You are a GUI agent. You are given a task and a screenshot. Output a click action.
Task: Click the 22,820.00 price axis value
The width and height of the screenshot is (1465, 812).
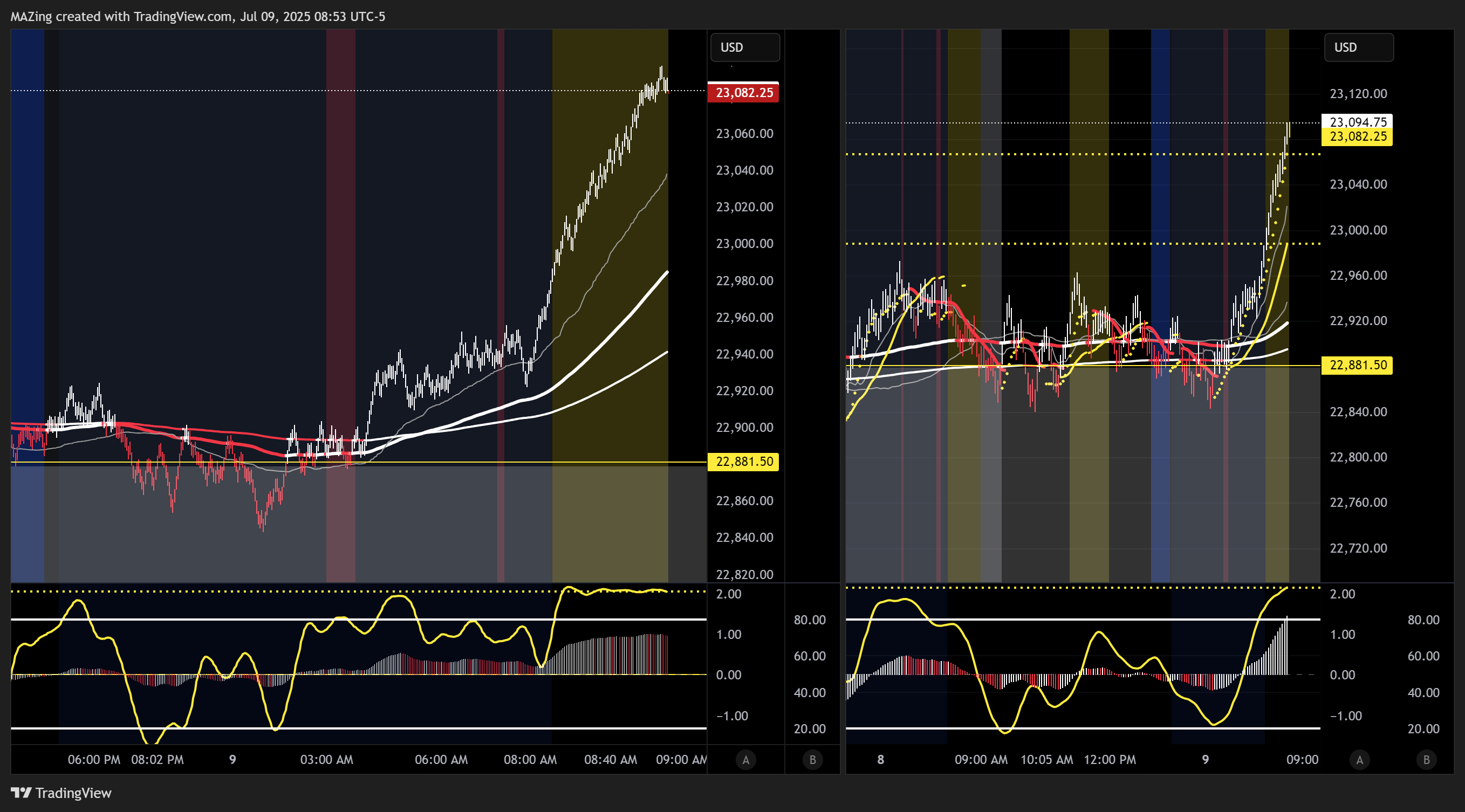(x=744, y=574)
